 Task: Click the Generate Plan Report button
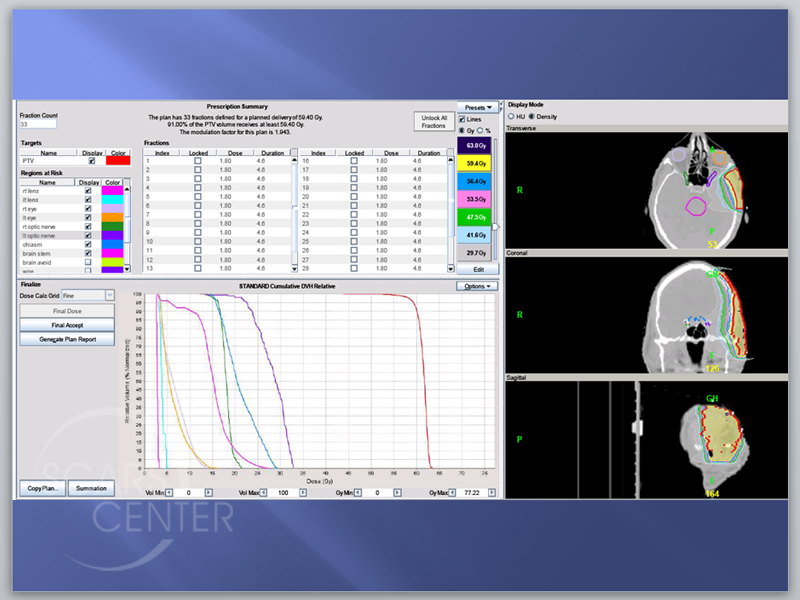[67, 339]
